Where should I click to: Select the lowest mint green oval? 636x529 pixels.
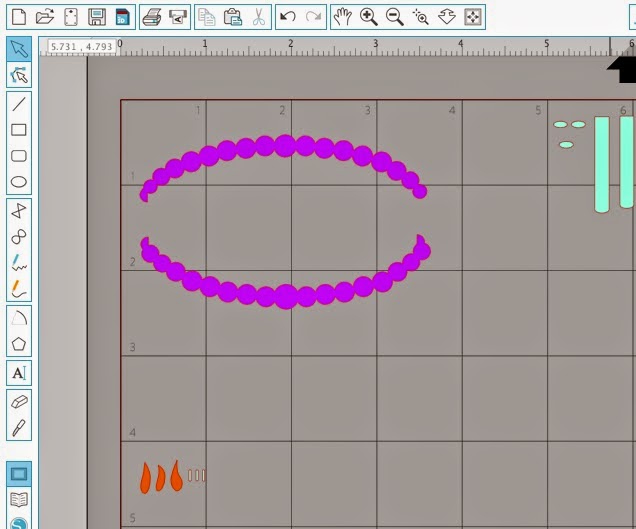coord(566,145)
